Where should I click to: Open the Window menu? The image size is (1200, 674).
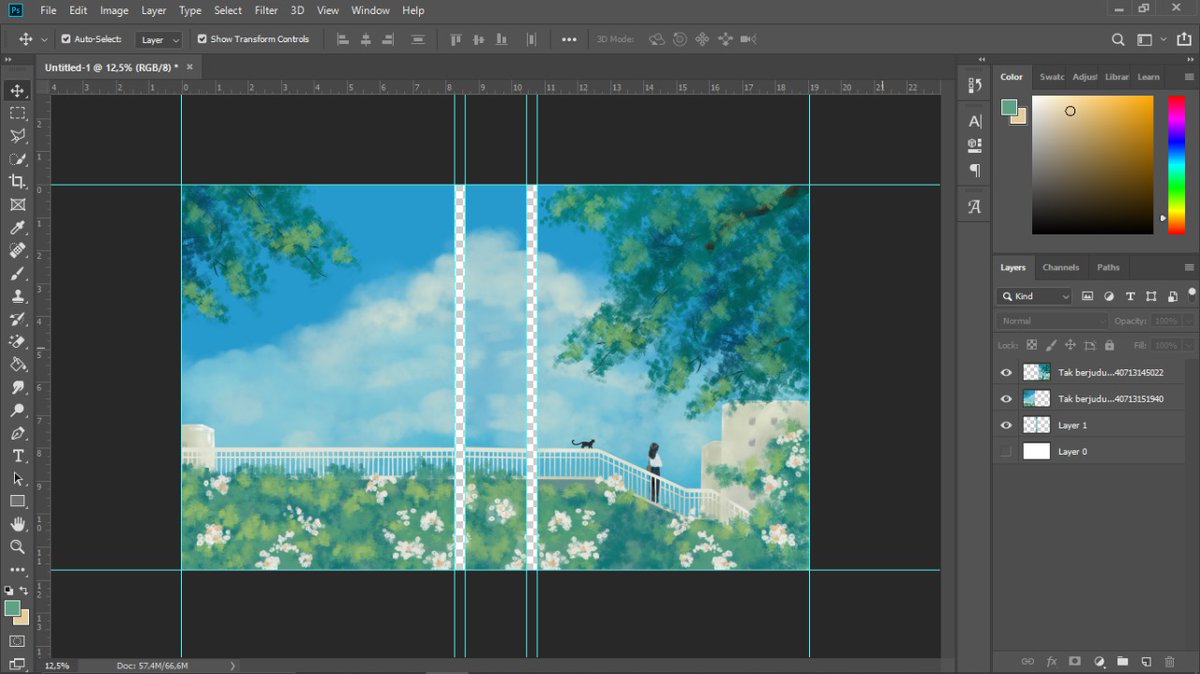click(x=370, y=10)
